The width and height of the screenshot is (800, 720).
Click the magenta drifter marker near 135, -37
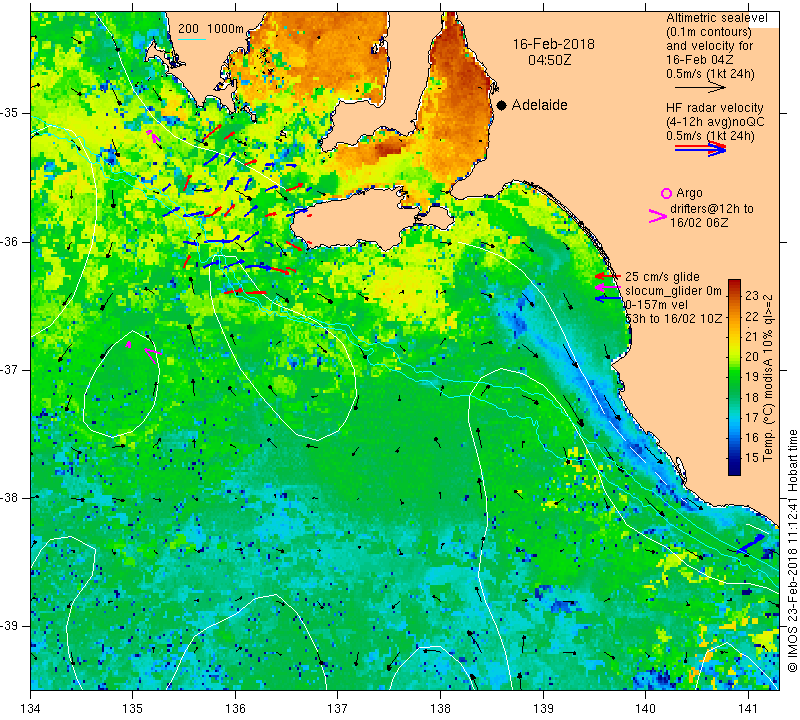[x=153, y=355]
